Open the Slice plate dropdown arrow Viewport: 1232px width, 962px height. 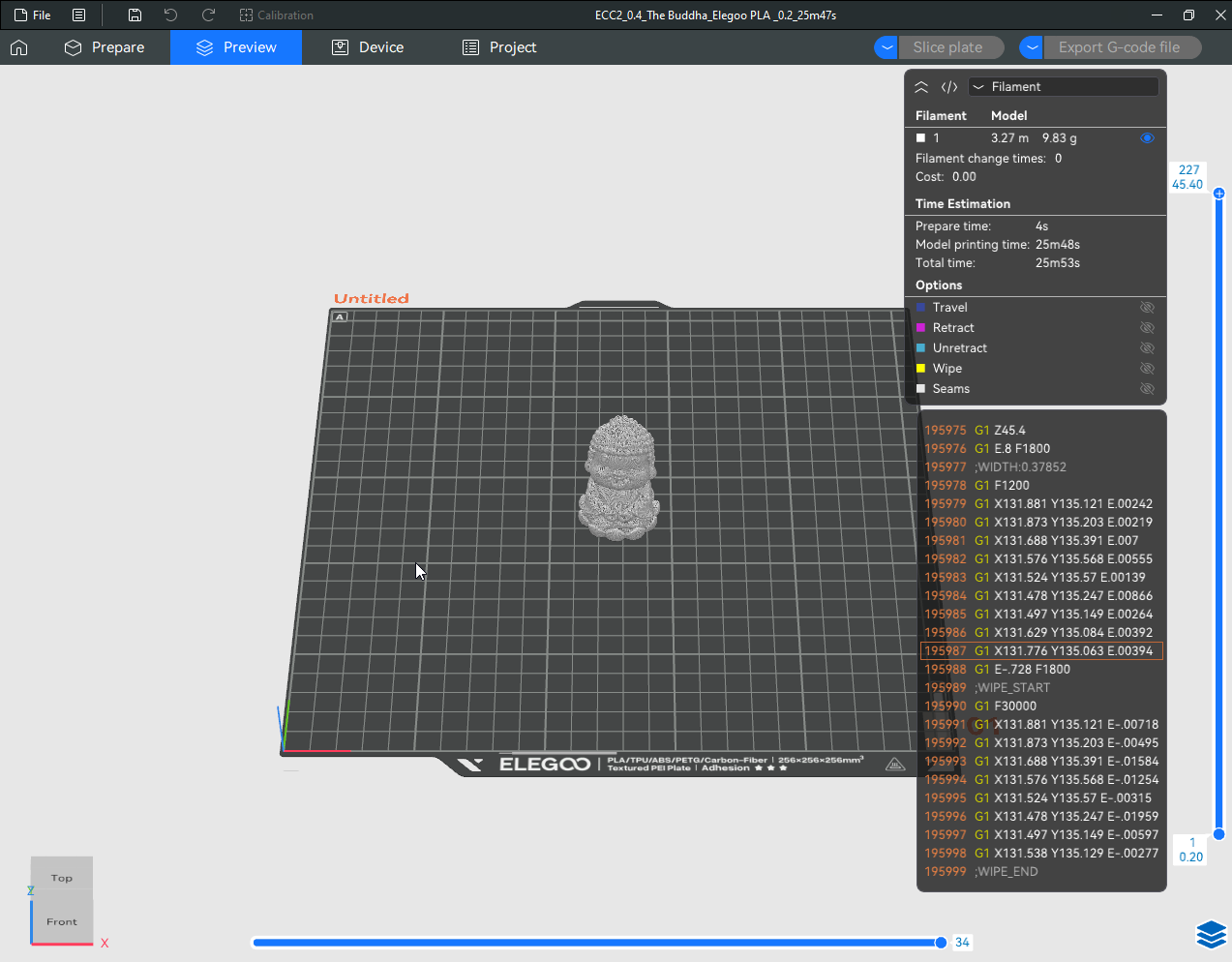click(x=886, y=47)
